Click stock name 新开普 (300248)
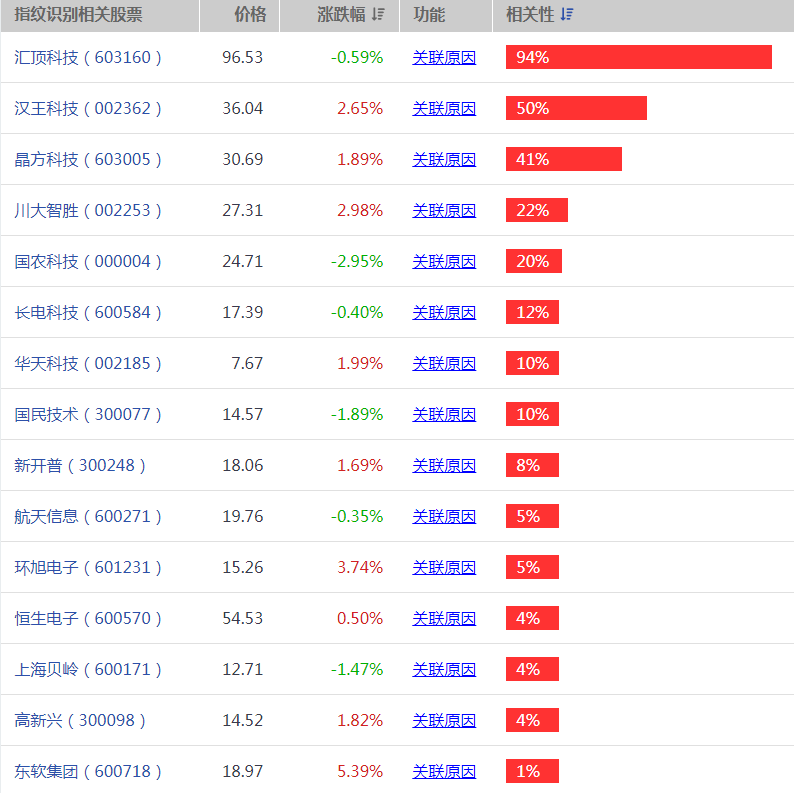Screen dimensions: 794x793 (x=80, y=466)
